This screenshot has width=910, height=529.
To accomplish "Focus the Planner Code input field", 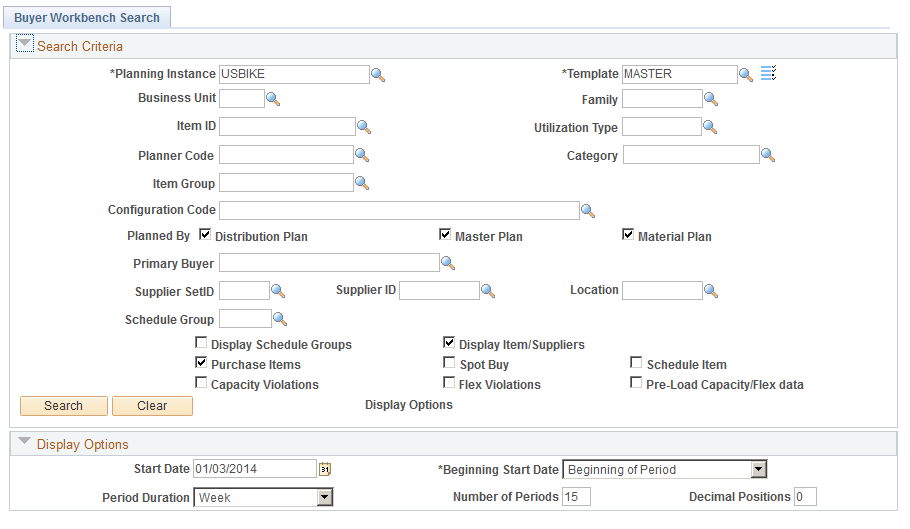I will (x=286, y=155).
